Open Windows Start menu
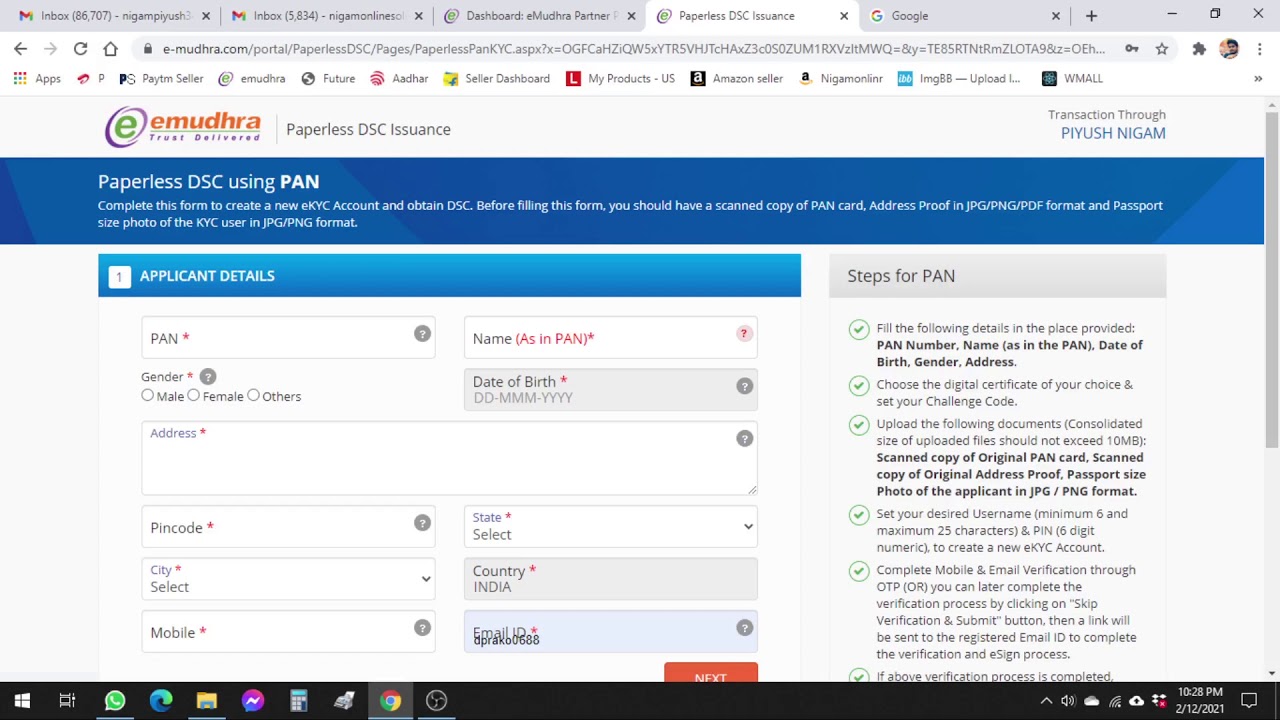This screenshot has width=1280, height=720. [22, 701]
